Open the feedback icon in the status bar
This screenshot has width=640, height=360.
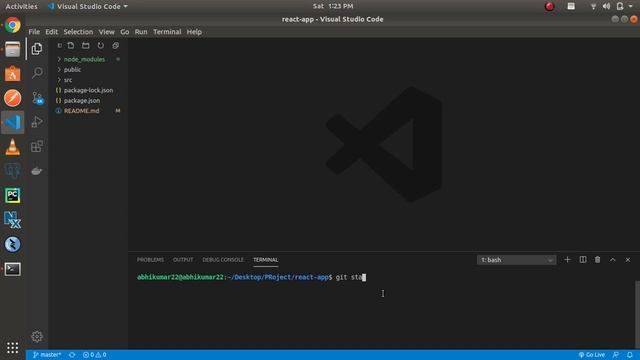pyautogui.click(x=616, y=355)
